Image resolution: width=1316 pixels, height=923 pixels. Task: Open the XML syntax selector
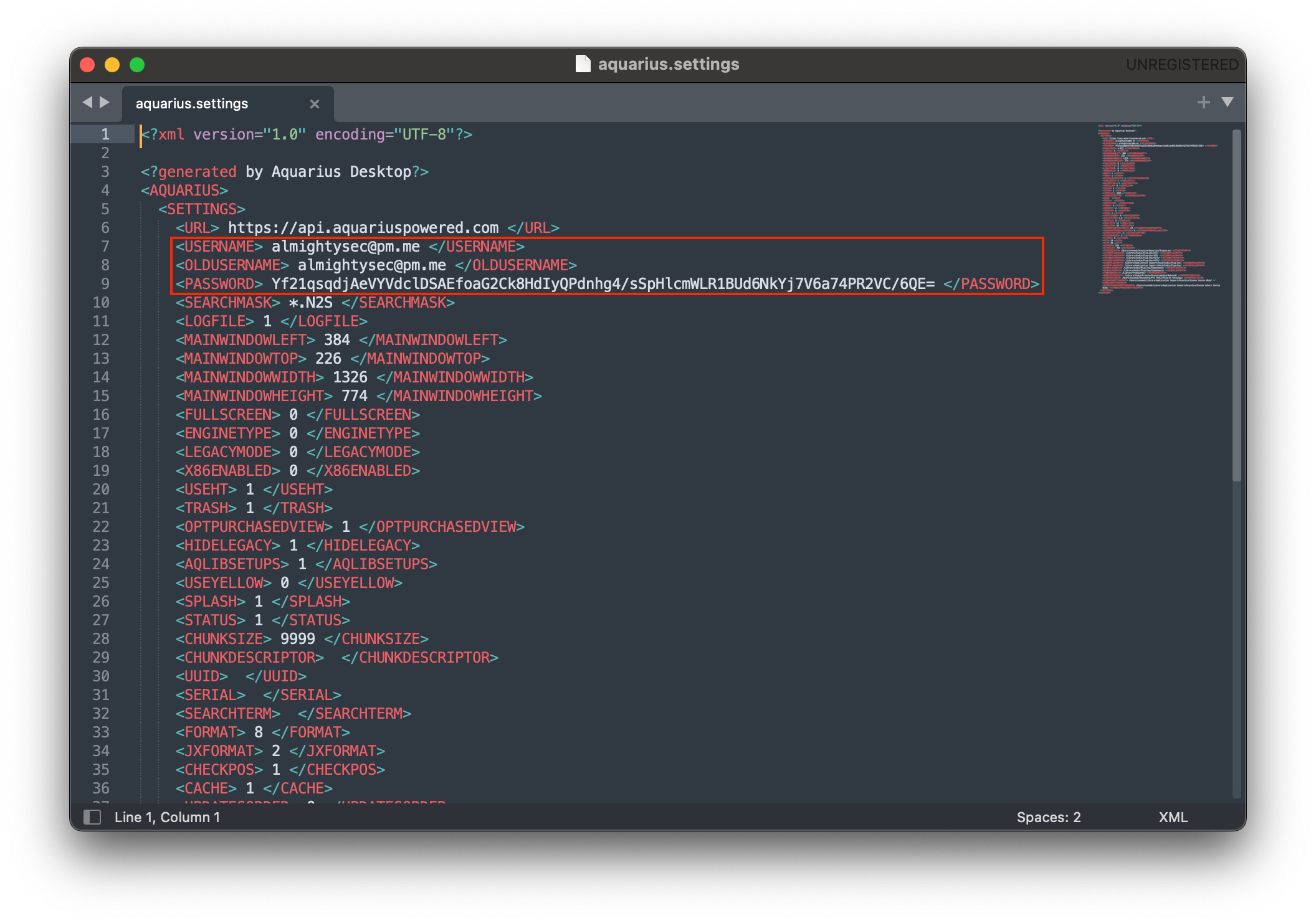1173,817
